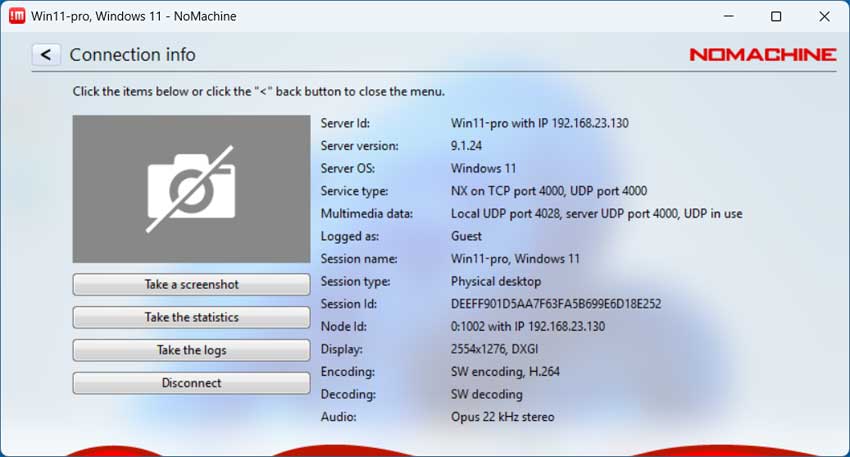
Task: Click the 'Service type:' label
Action: (354, 191)
